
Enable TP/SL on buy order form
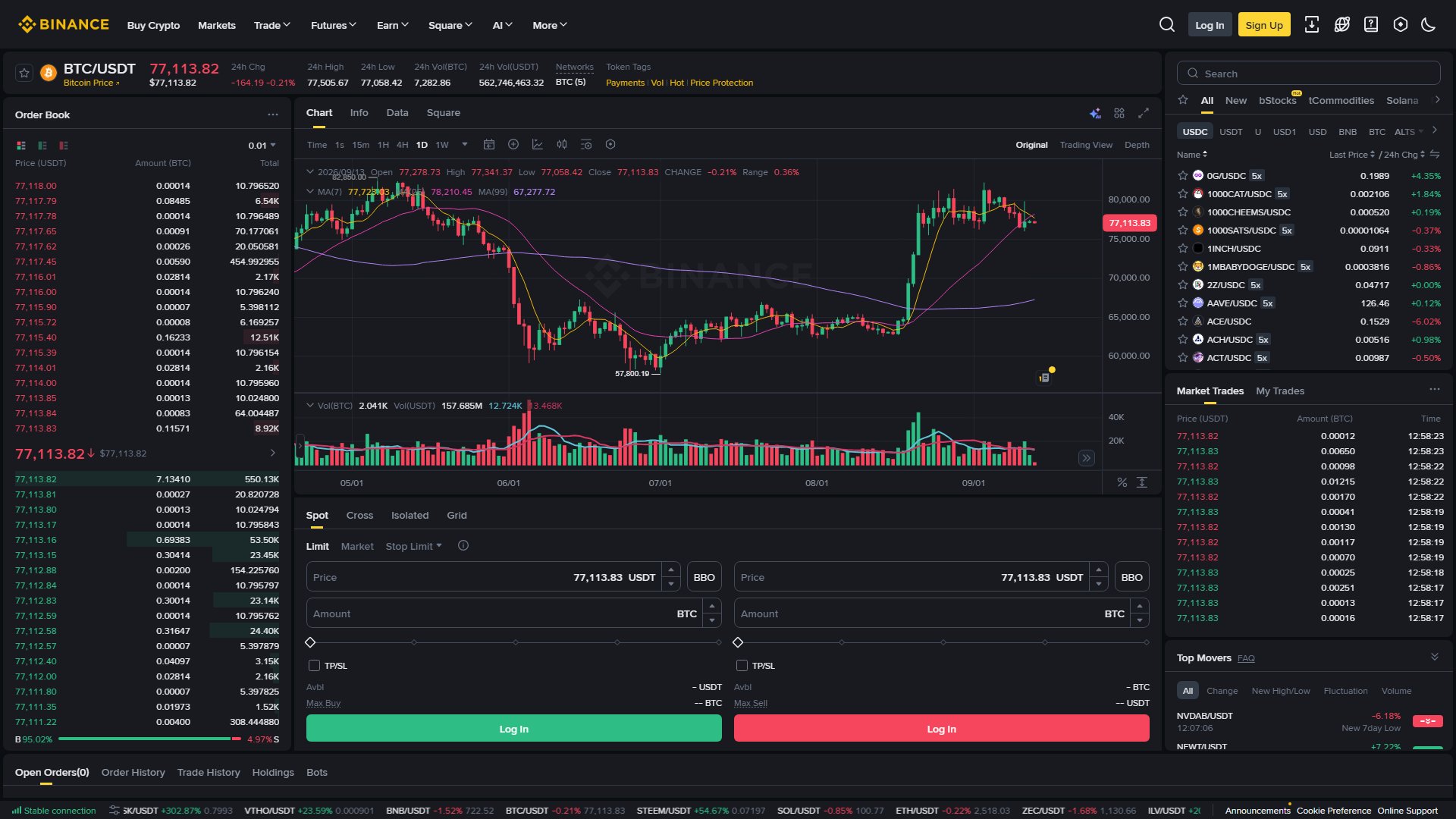pyautogui.click(x=314, y=665)
